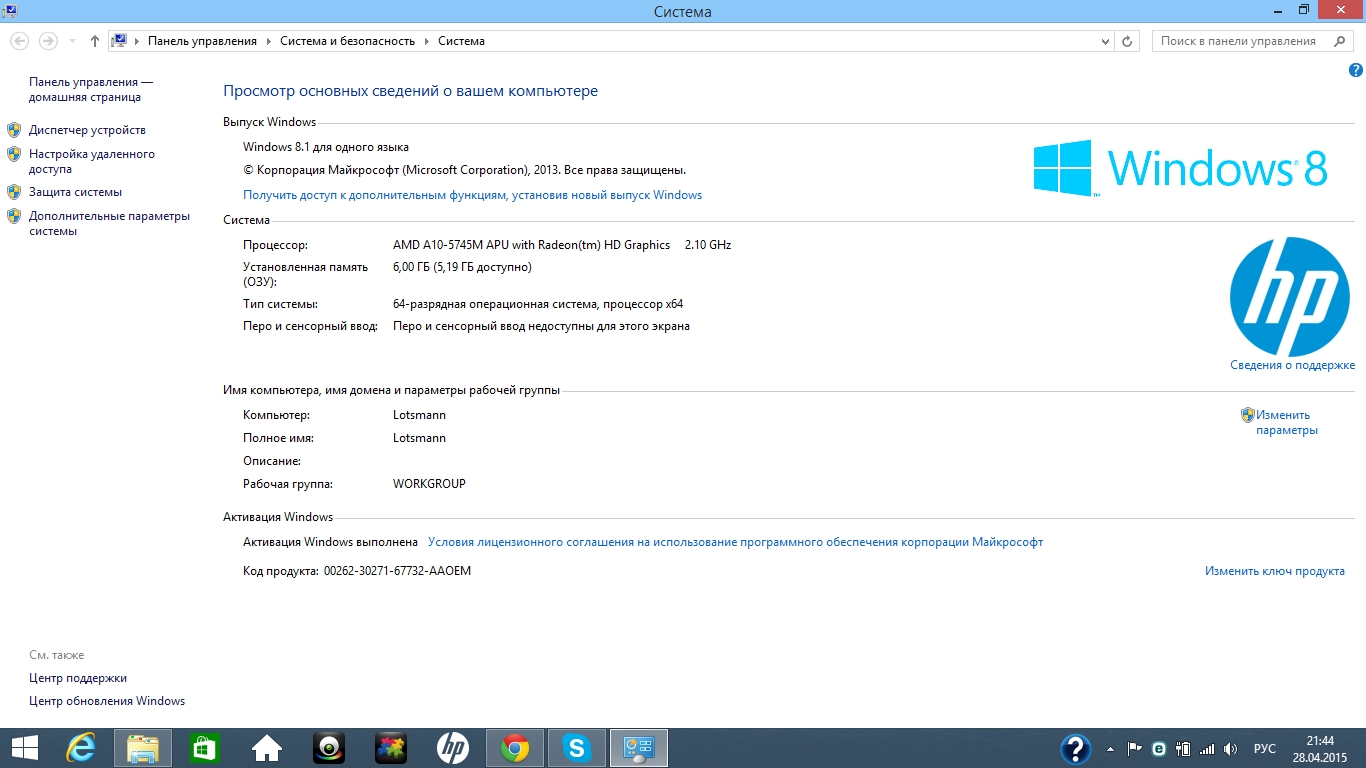Open Защита системы
Screen dimensions: 1366x768
pyautogui.click(x=75, y=192)
